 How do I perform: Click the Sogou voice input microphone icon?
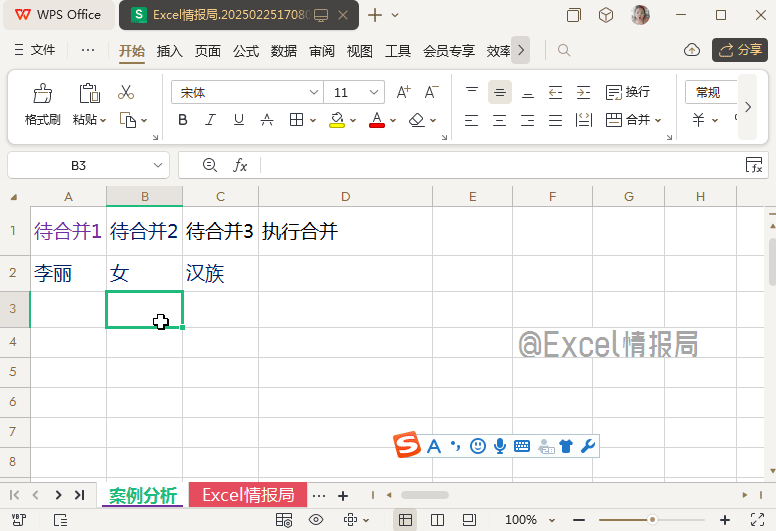tap(500, 446)
